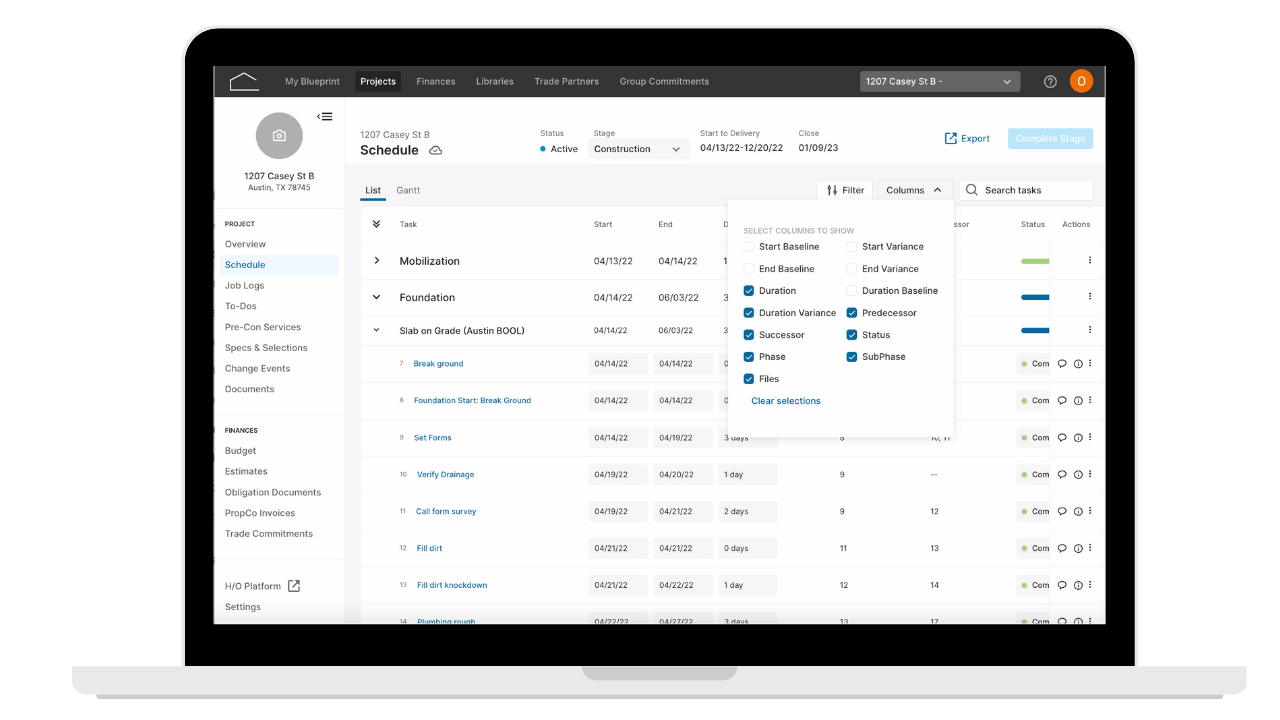Image resolution: width=1280 pixels, height=720 pixels.
Task: Open the Export icon link
Action: [951, 139]
